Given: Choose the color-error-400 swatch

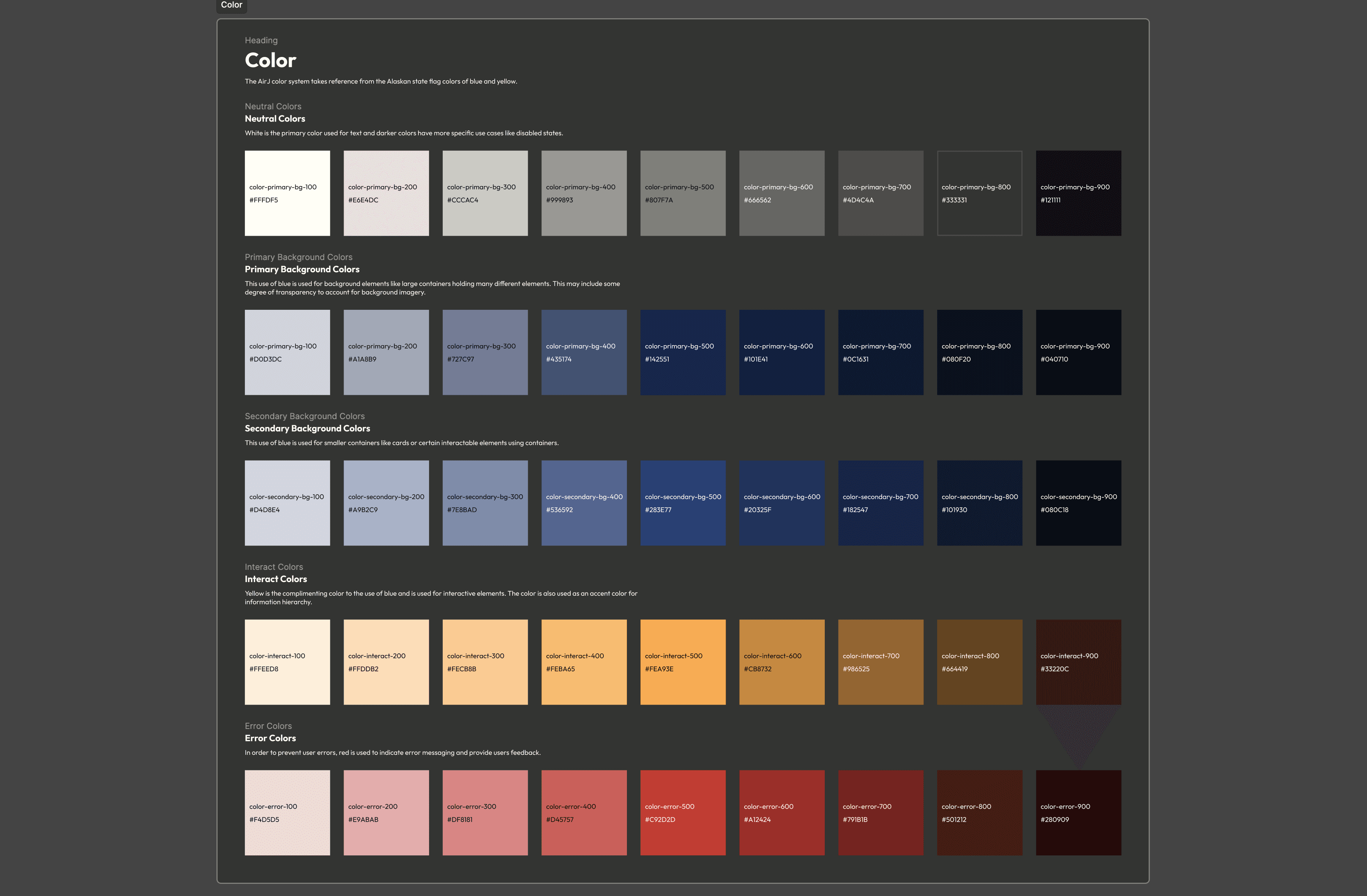Looking at the screenshot, I should pyautogui.click(x=584, y=813).
